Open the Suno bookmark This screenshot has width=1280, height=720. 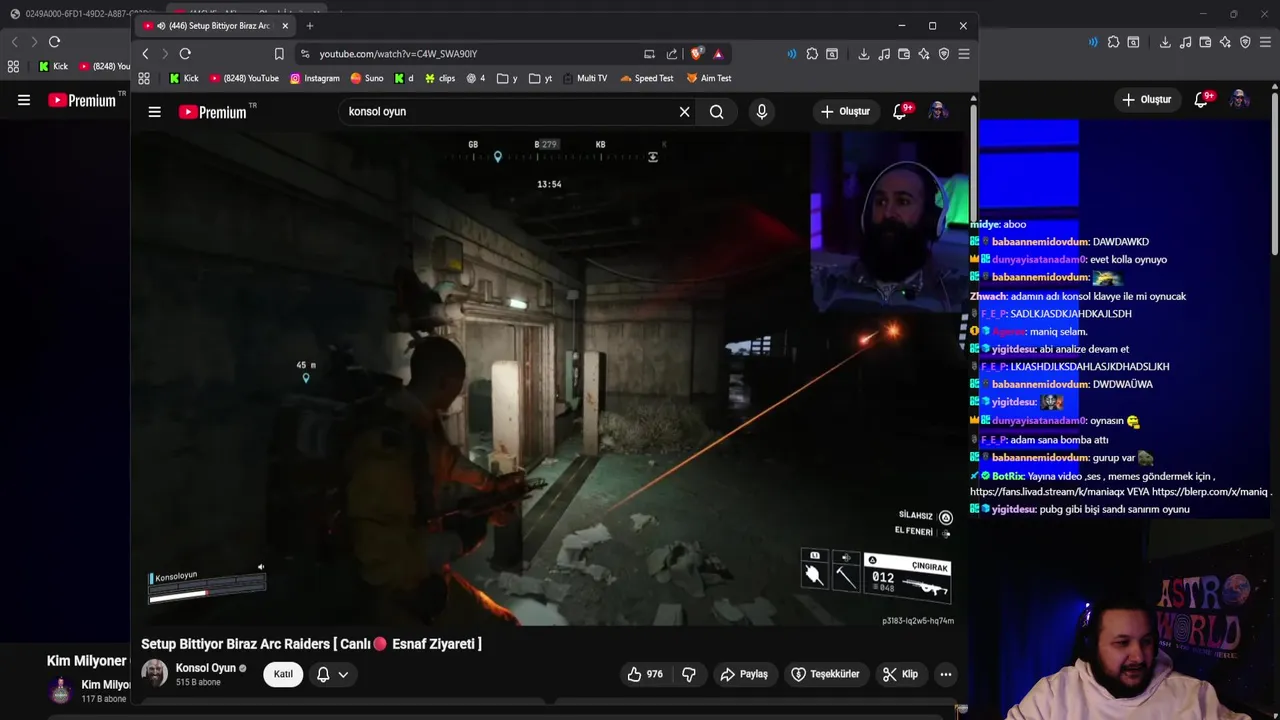coord(367,78)
